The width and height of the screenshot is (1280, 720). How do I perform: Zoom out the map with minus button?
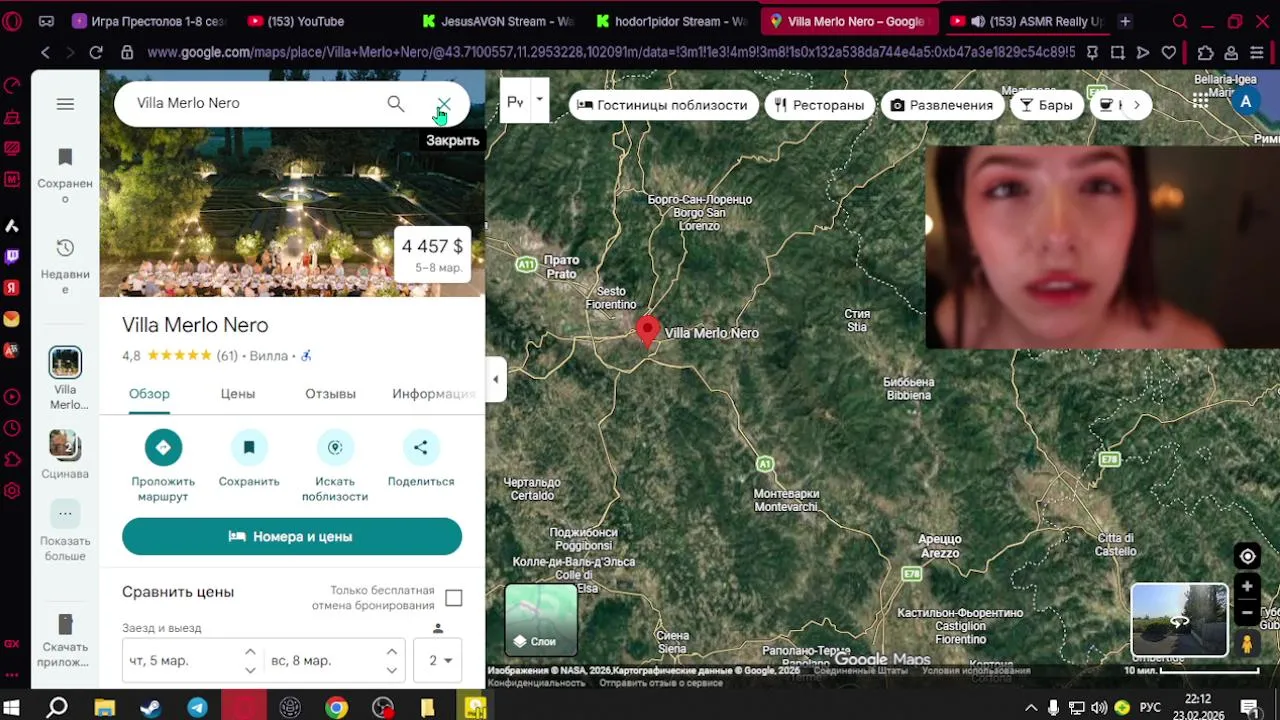click(1247, 613)
